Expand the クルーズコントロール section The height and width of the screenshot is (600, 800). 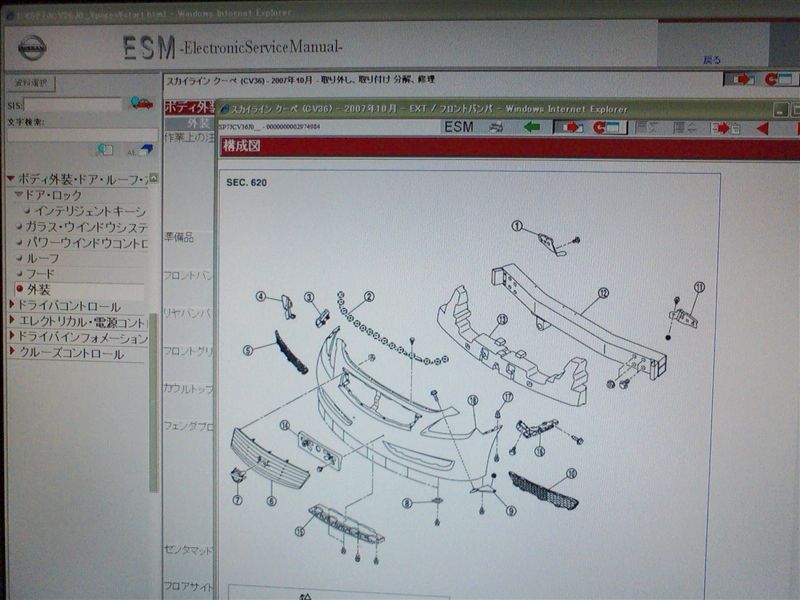(12, 352)
